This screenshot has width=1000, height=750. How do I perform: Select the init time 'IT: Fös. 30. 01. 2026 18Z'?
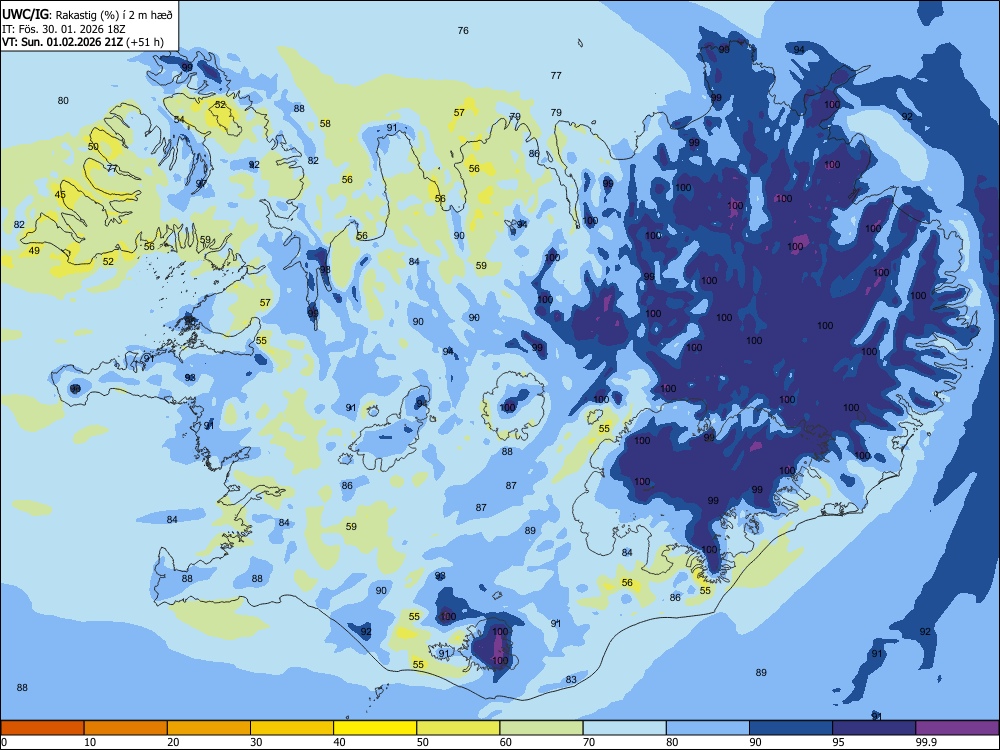tap(64, 29)
